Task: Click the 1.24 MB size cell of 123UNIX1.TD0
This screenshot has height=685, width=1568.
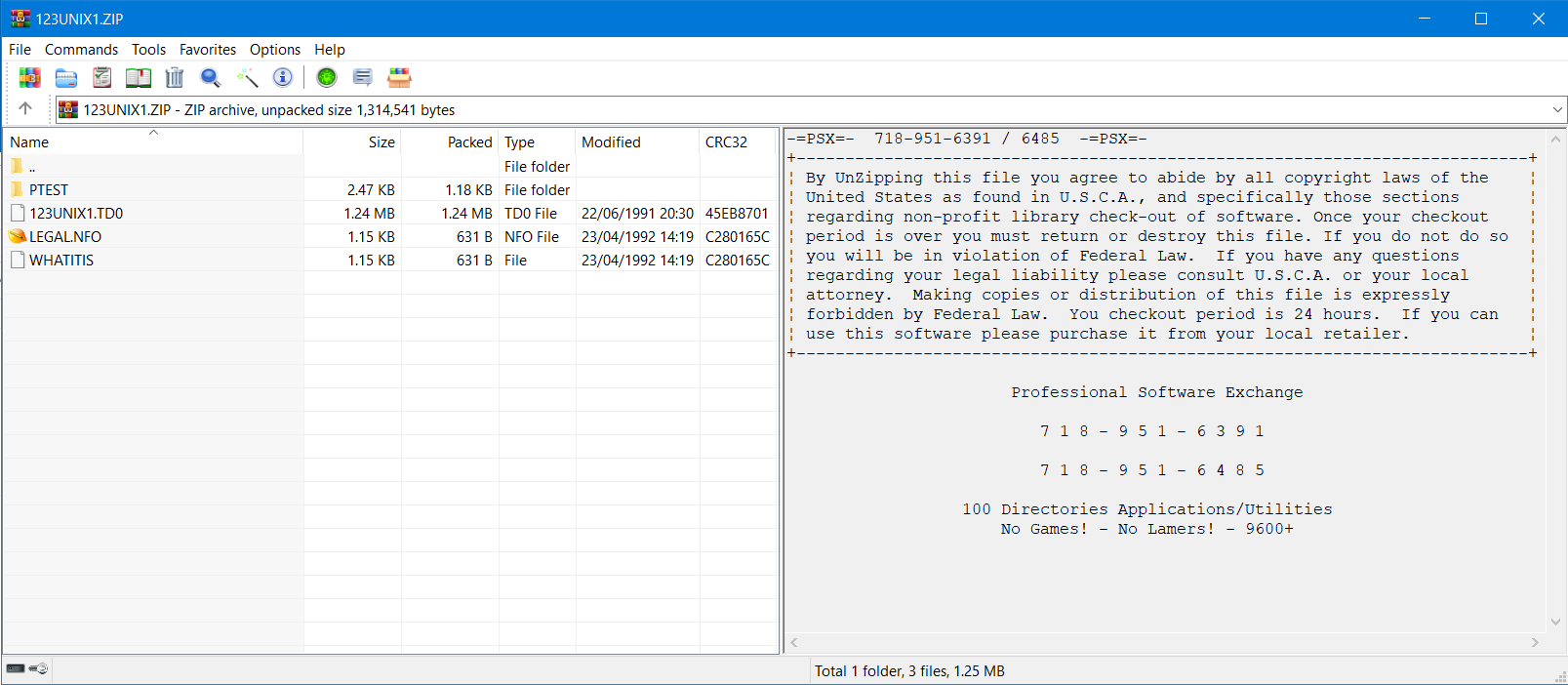Action: 369,213
